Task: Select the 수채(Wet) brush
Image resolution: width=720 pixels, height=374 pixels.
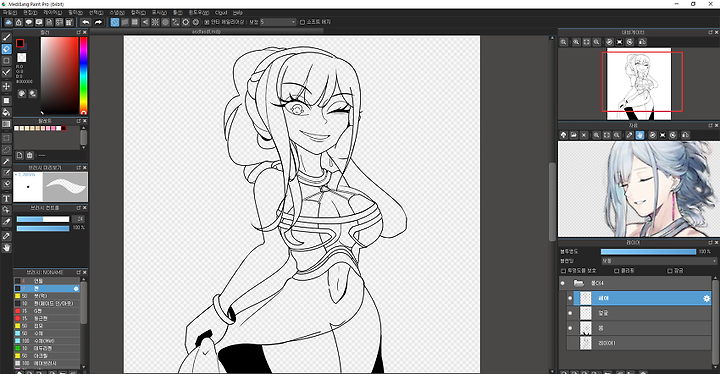Action: tap(46, 341)
